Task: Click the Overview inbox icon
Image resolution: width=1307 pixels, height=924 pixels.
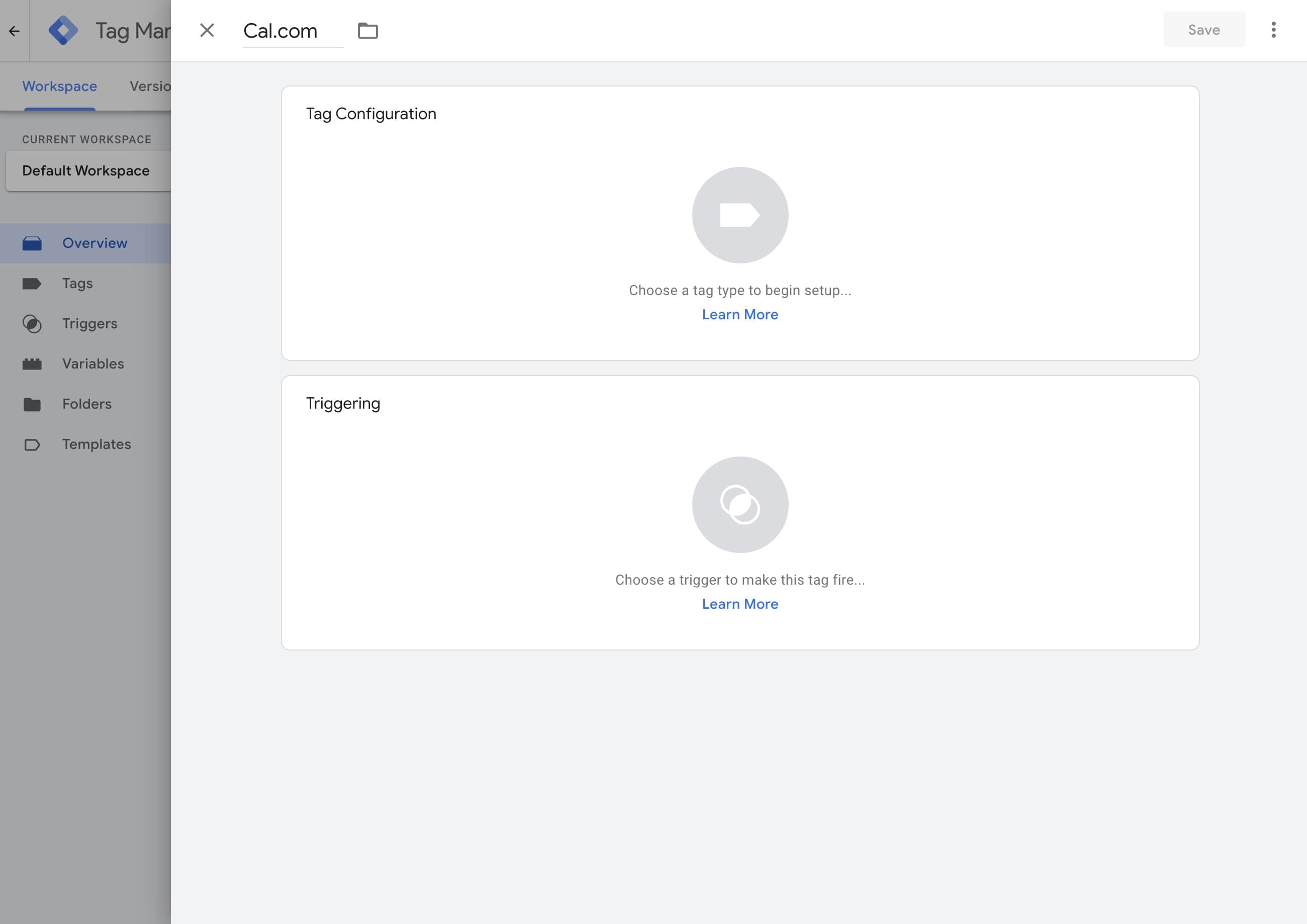Action: pos(33,242)
